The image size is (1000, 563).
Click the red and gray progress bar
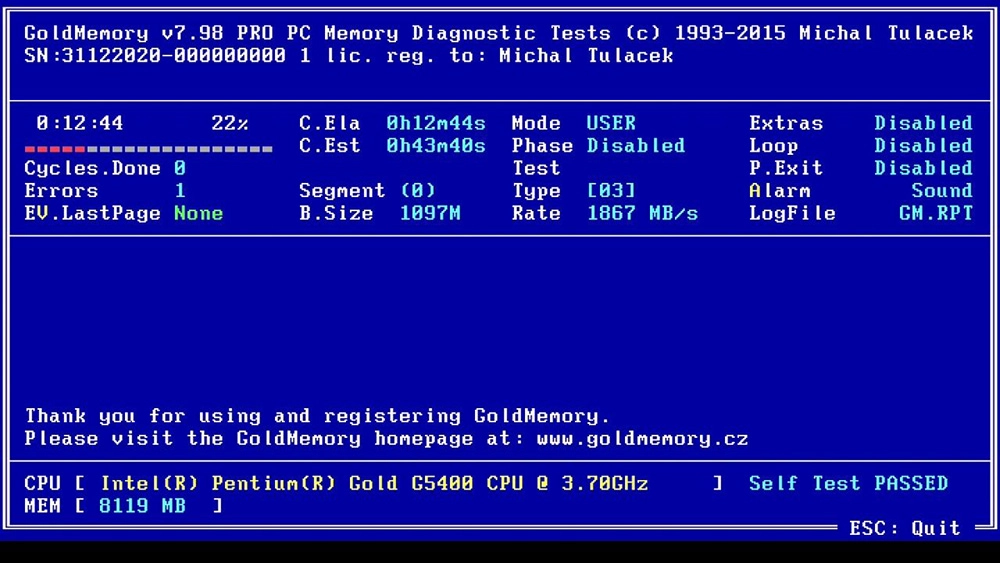pos(148,149)
